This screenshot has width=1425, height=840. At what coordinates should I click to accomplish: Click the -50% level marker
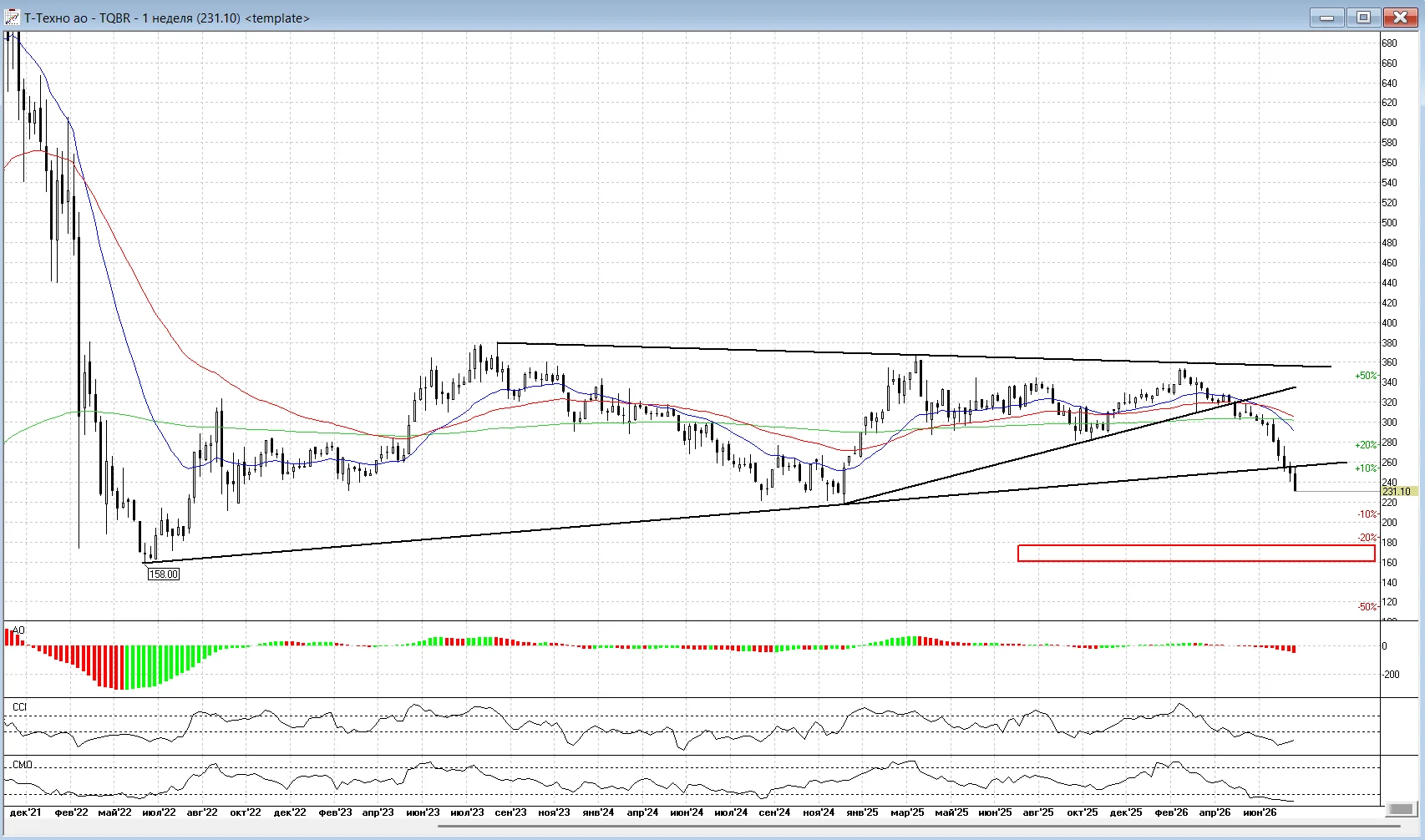(x=1367, y=607)
